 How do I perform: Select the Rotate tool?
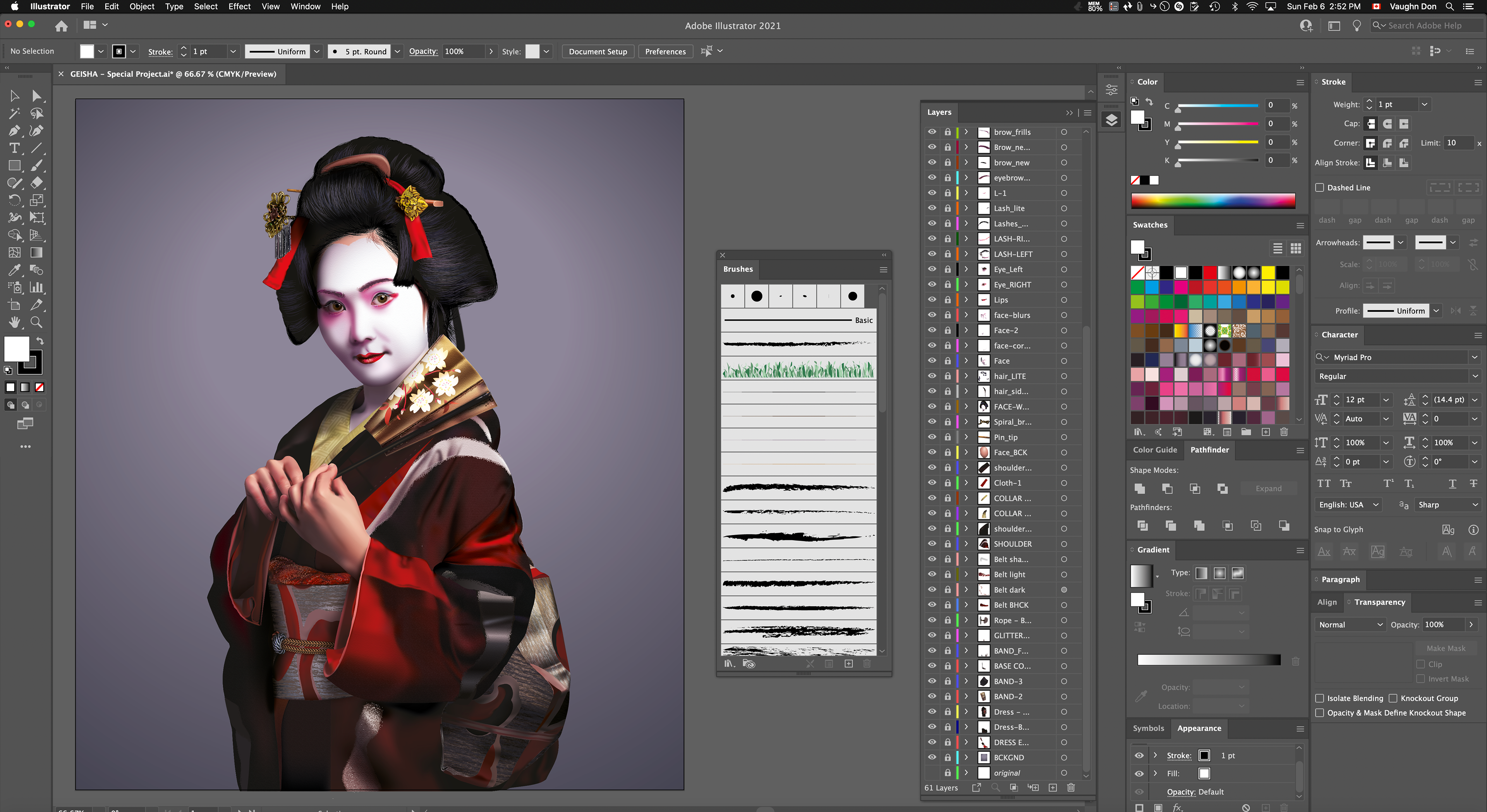tap(15, 200)
